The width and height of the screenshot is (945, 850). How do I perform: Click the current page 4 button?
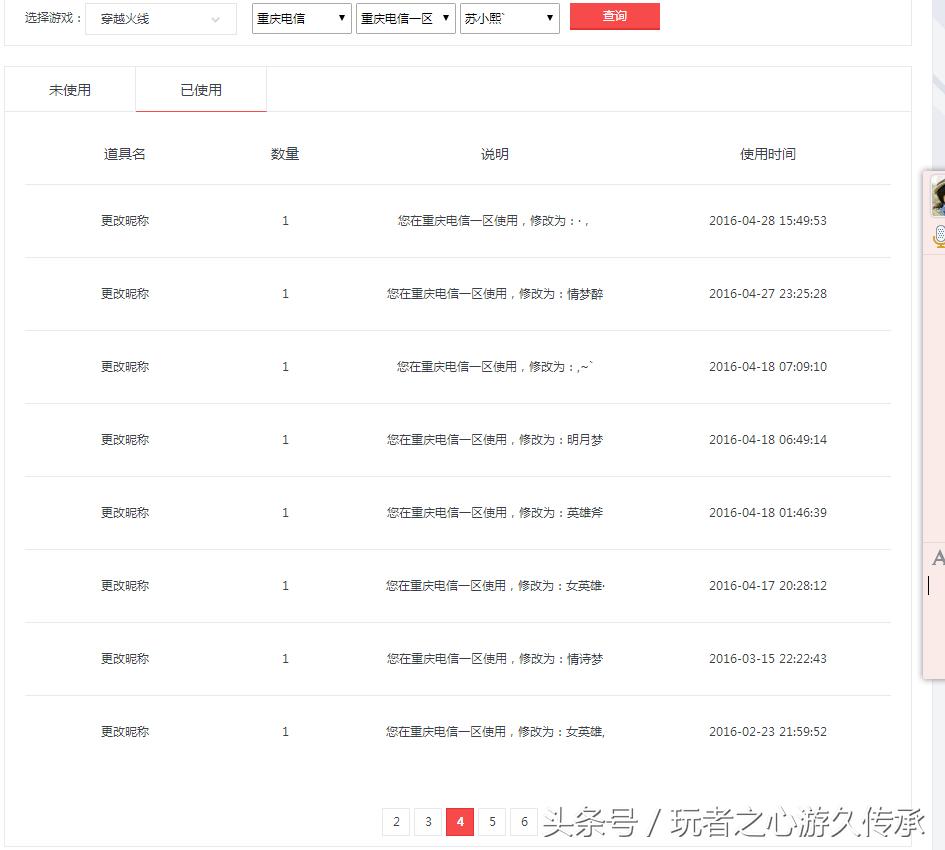(x=460, y=822)
